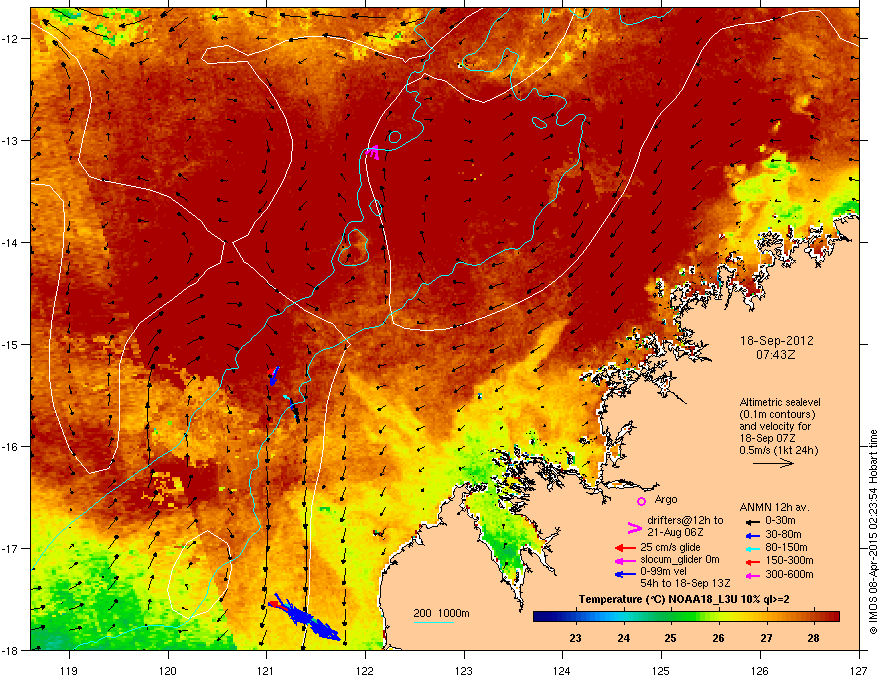This screenshot has width=880, height=680.
Task: Click the '25 cm/s glide' label
Action: coord(670,547)
